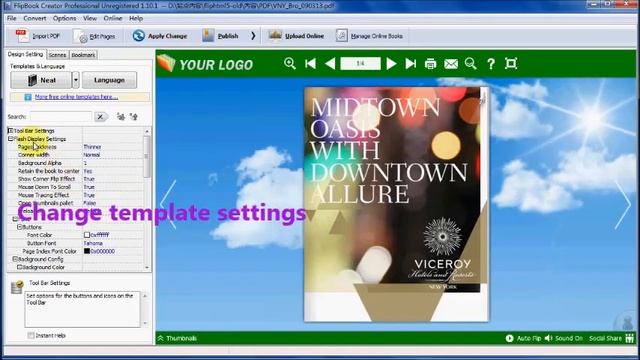Select Show Corner Flip Effect value

click(x=89, y=179)
